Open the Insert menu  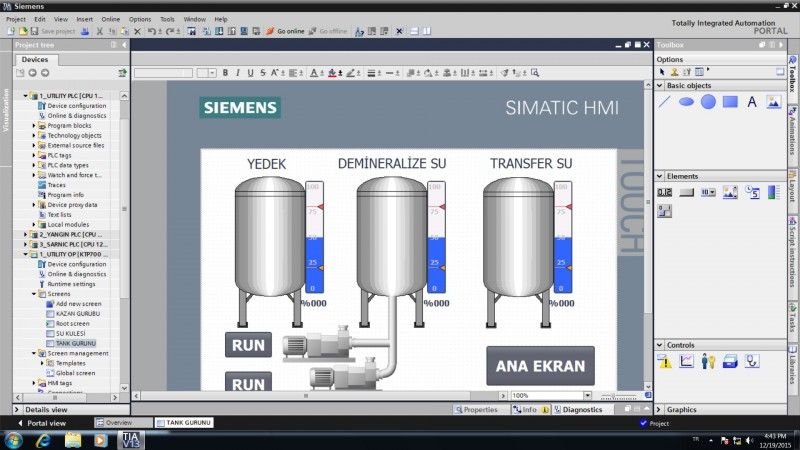[x=85, y=19]
